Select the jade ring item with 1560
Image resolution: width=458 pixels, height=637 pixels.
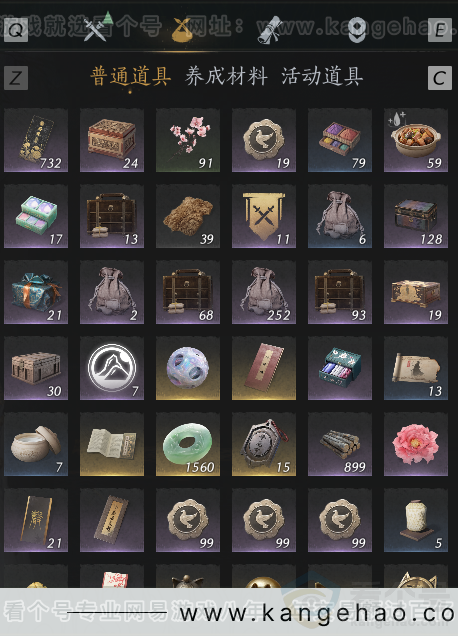click(188, 444)
